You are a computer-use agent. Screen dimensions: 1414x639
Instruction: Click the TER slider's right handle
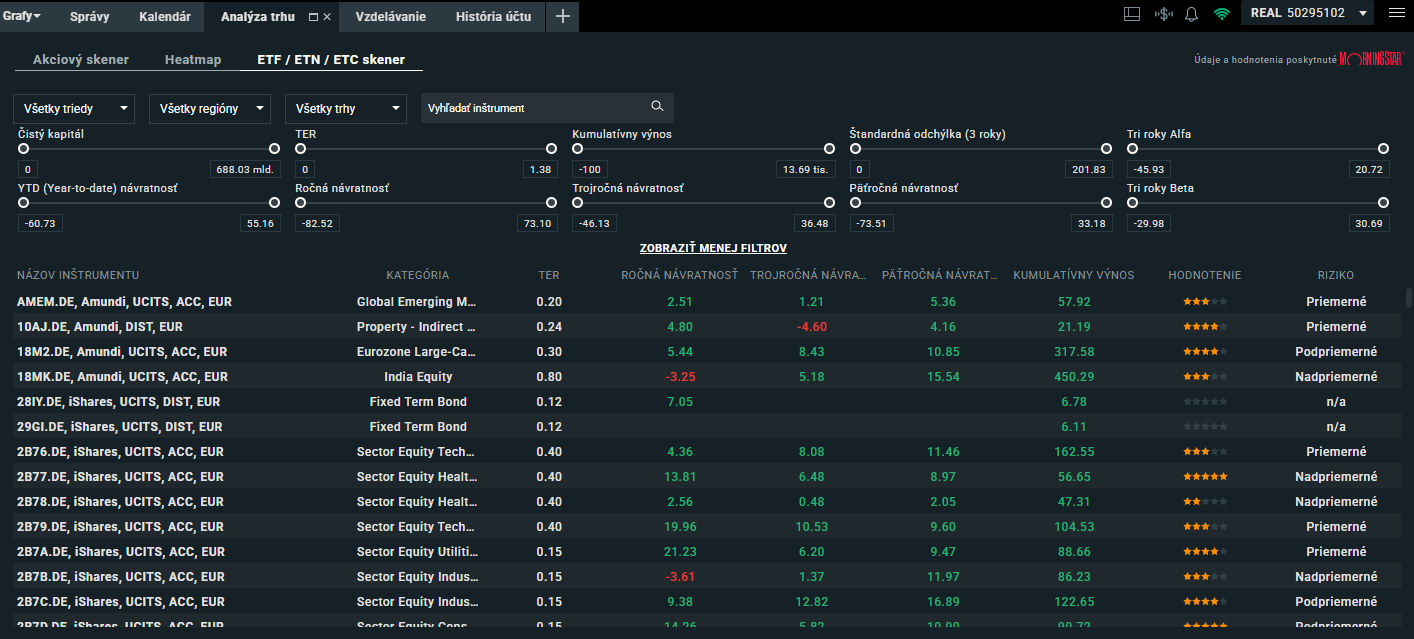(551, 148)
